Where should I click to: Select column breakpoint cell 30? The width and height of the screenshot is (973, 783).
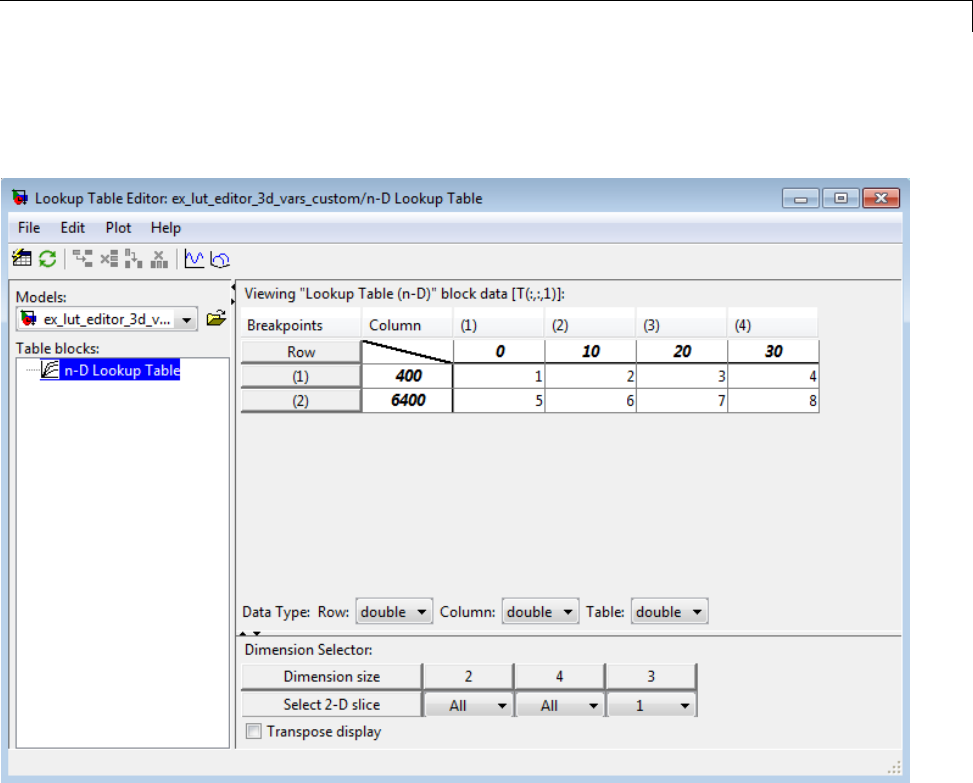tap(773, 351)
